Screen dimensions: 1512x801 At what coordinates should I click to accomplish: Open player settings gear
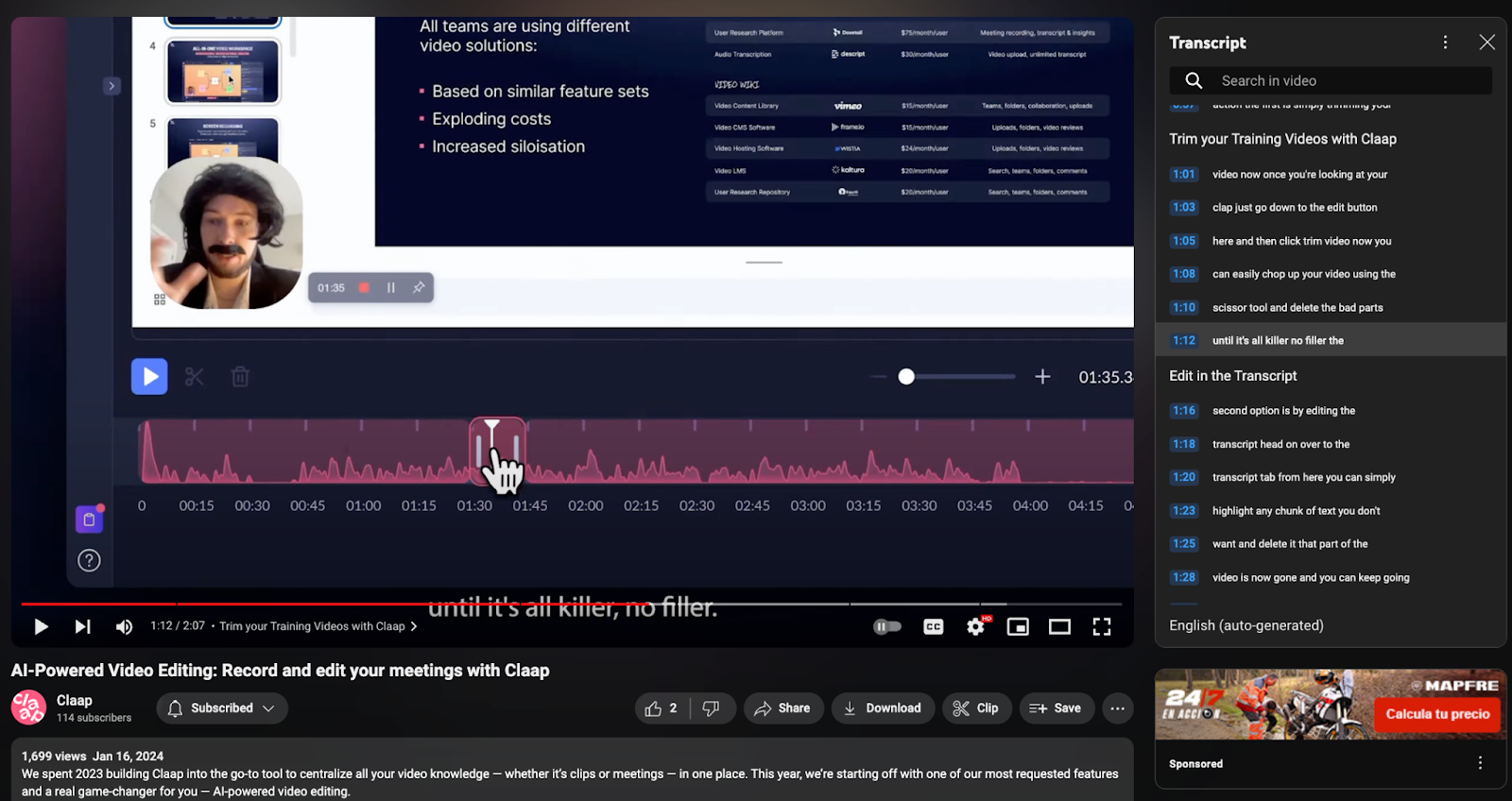point(976,626)
